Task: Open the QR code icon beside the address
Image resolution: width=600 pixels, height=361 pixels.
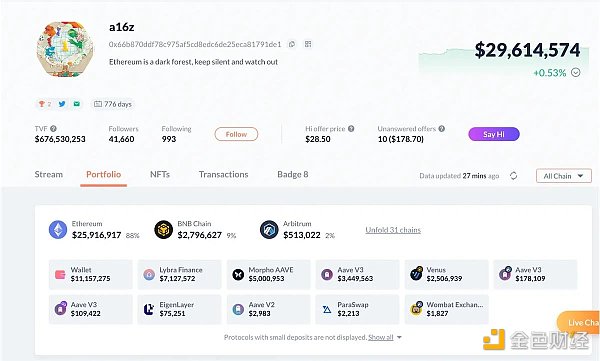Action: pos(308,44)
